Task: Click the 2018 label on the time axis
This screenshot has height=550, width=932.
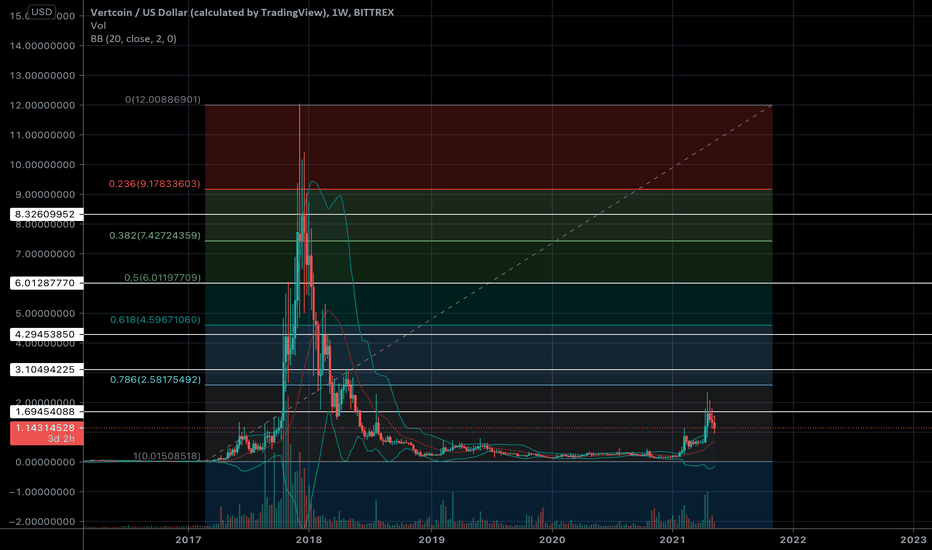Action: coord(309,539)
